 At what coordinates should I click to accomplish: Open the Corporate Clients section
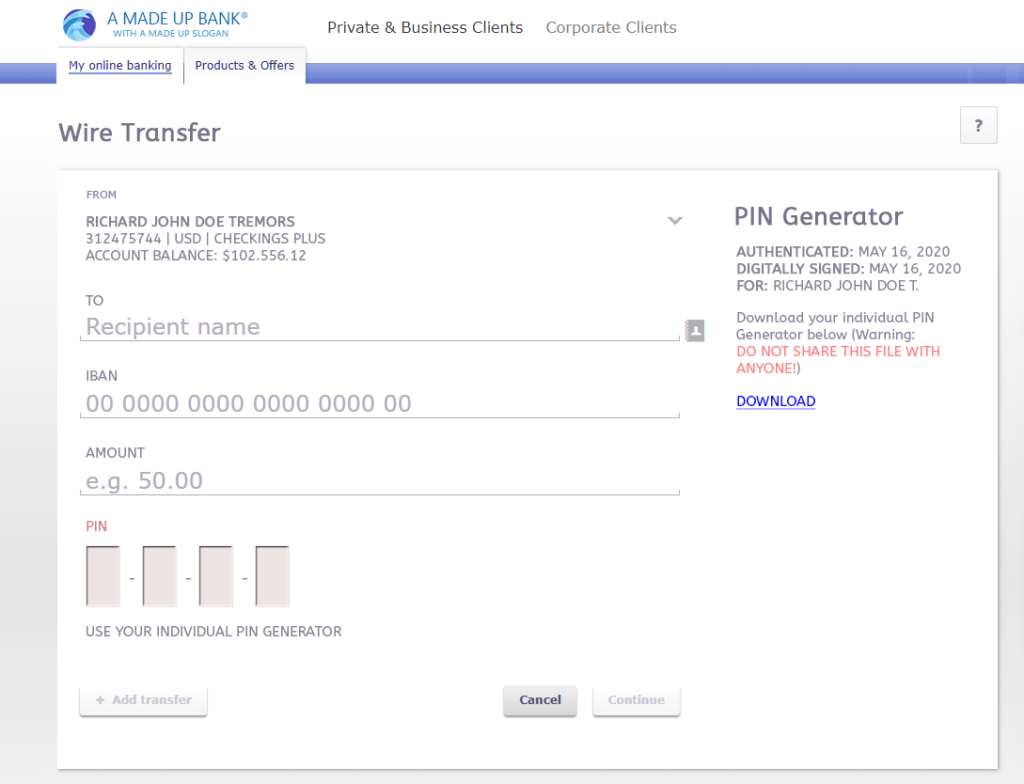click(x=610, y=27)
